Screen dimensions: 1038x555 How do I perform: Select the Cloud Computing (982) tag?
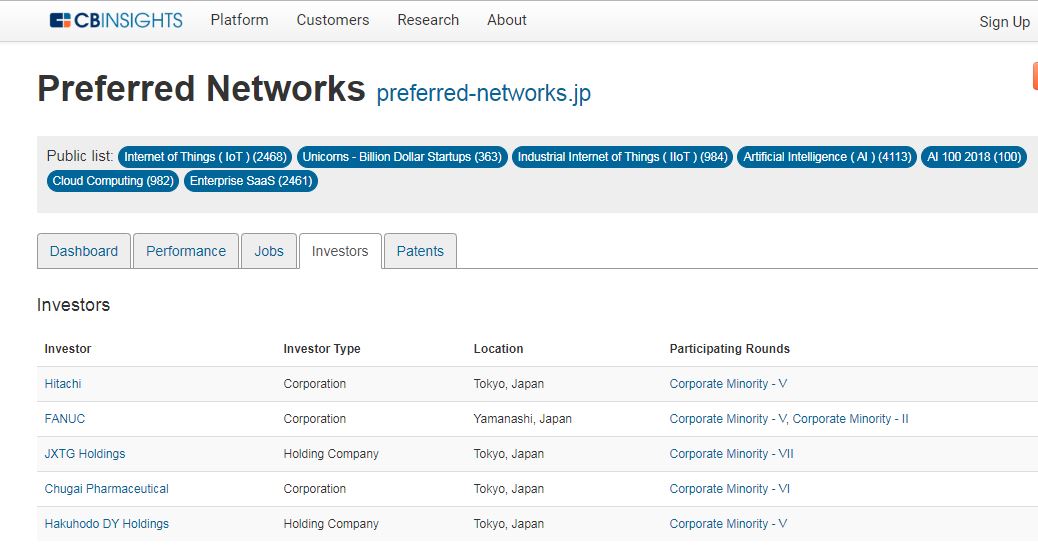[x=113, y=181]
